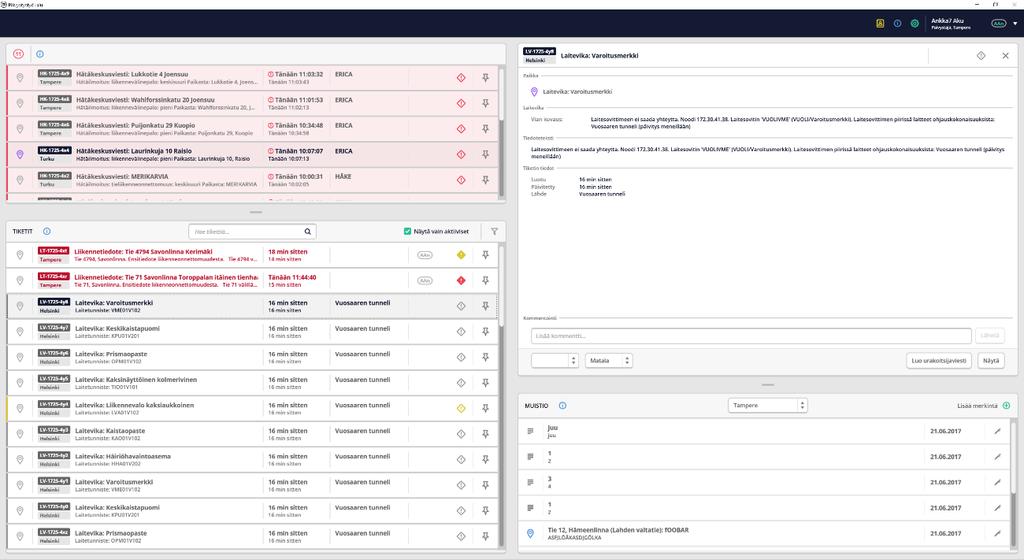
Task: Show info icon beside MUISTIO heading
Action: click(562, 405)
